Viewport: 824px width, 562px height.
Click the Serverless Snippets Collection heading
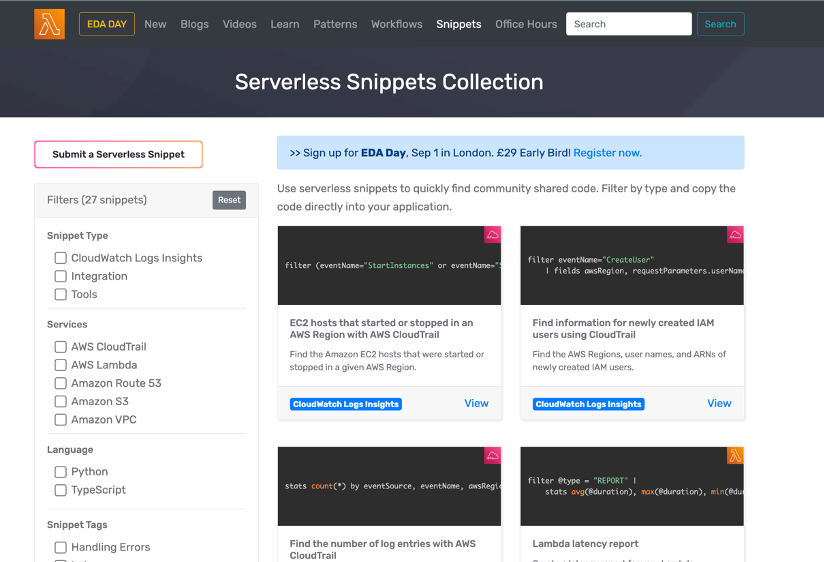(389, 82)
